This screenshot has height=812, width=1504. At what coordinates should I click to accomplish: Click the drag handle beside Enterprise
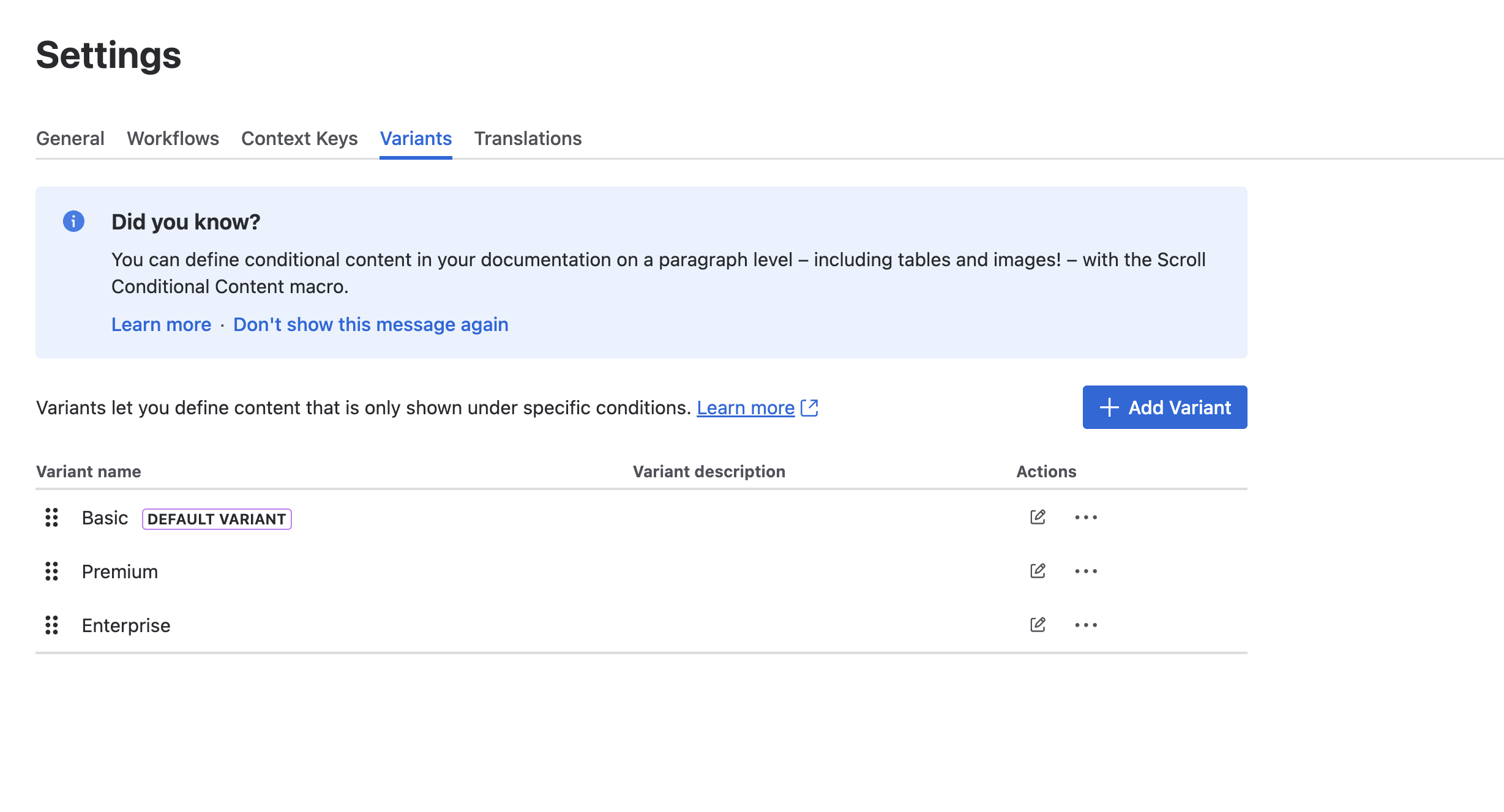(51, 625)
